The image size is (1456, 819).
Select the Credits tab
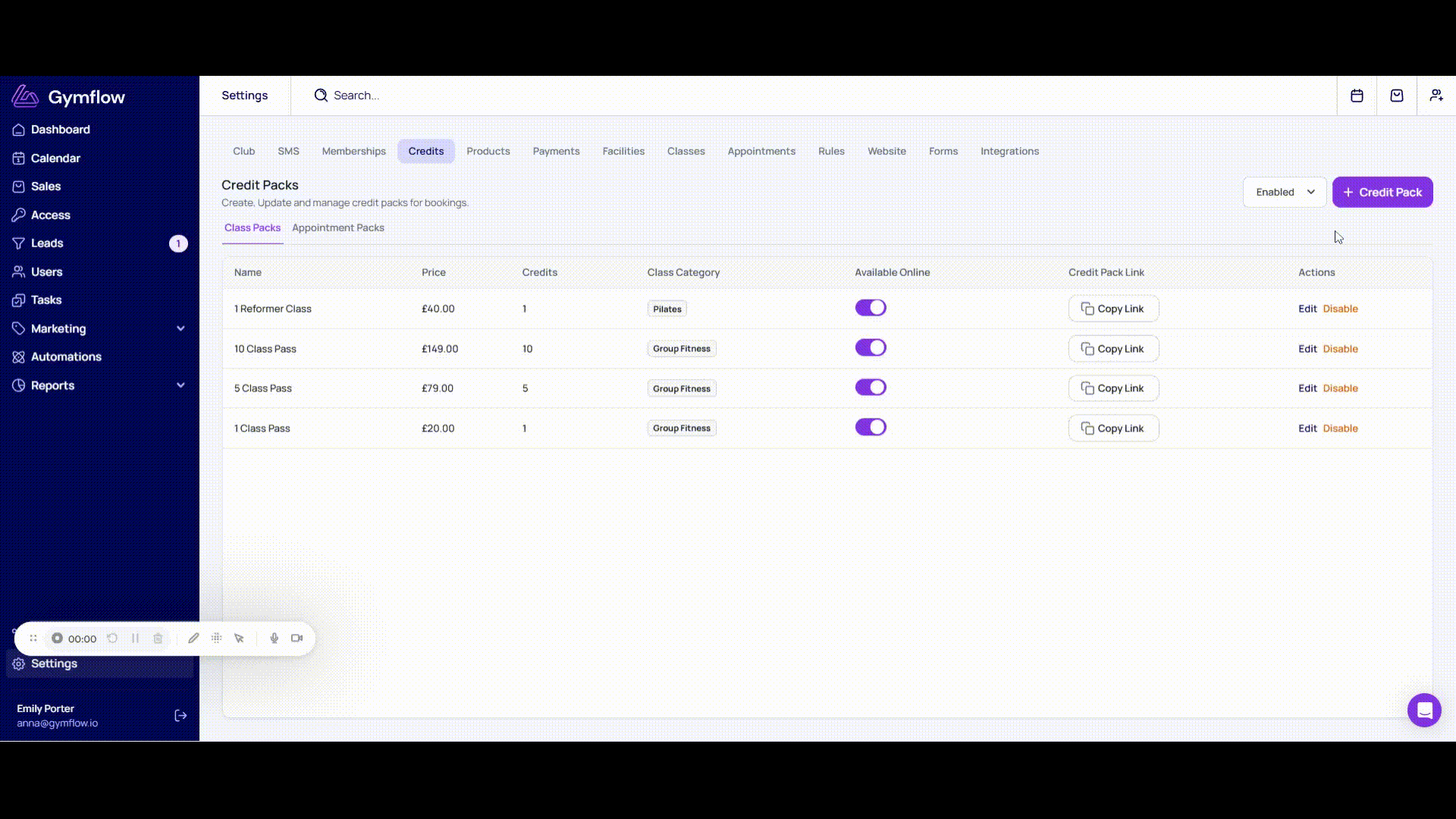click(426, 152)
